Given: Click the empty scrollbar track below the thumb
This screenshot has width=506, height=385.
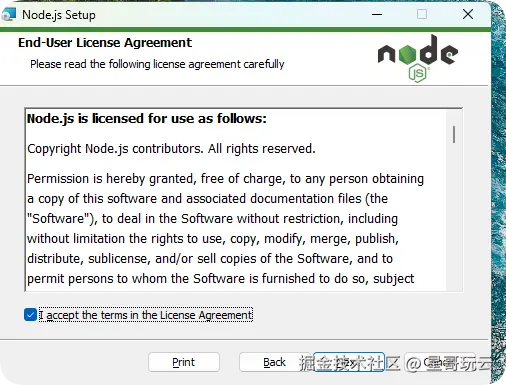Looking at the screenshot, I should pyautogui.click(x=454, y=217).
